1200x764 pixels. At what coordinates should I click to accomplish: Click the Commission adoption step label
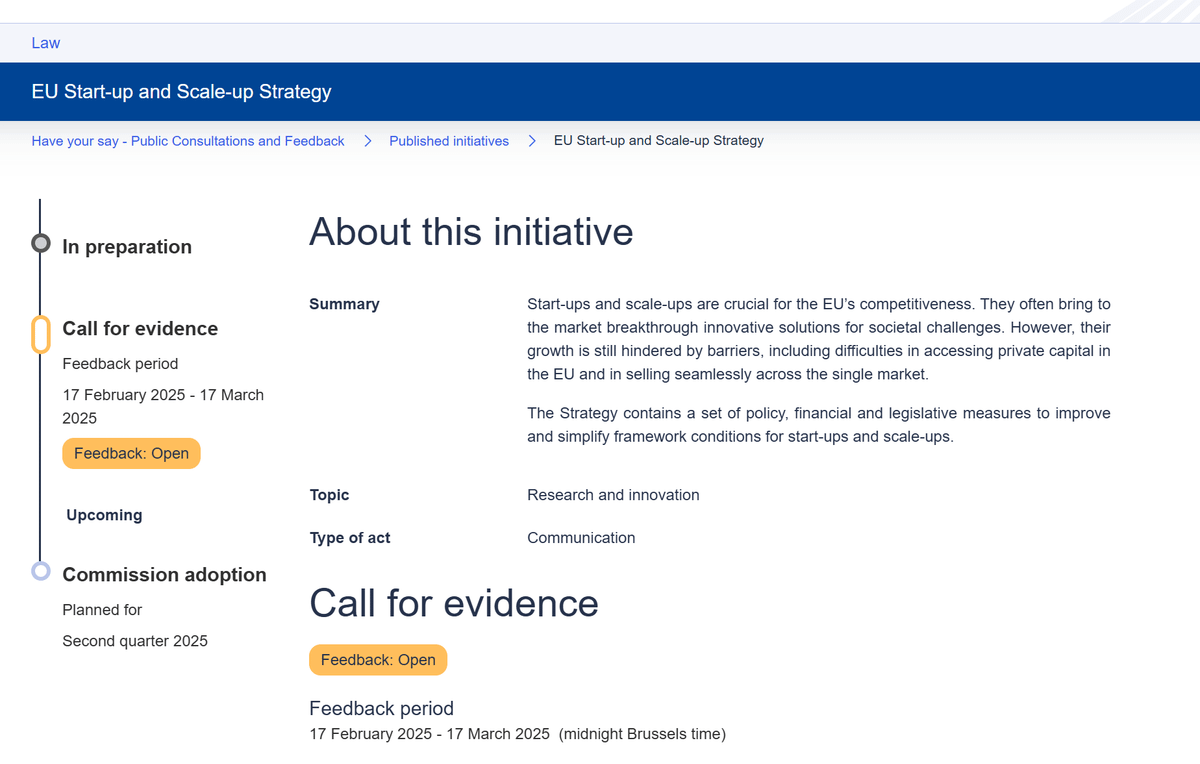tap(164, 575)
